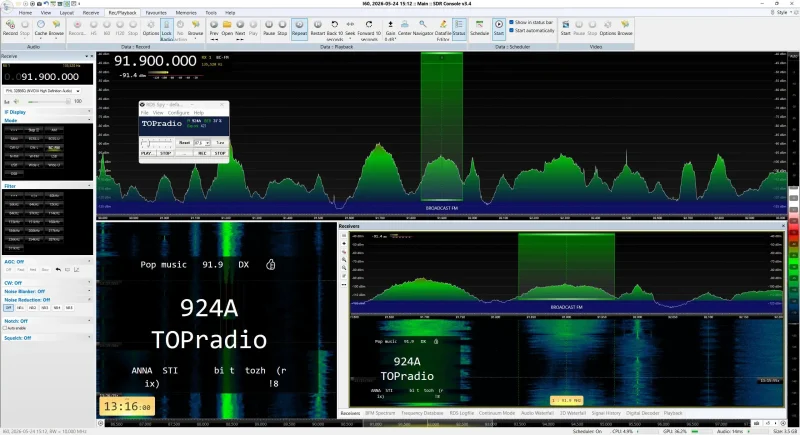Open the Seek dropdown
The image size is (800, 435).
click(x=350, y=30)
